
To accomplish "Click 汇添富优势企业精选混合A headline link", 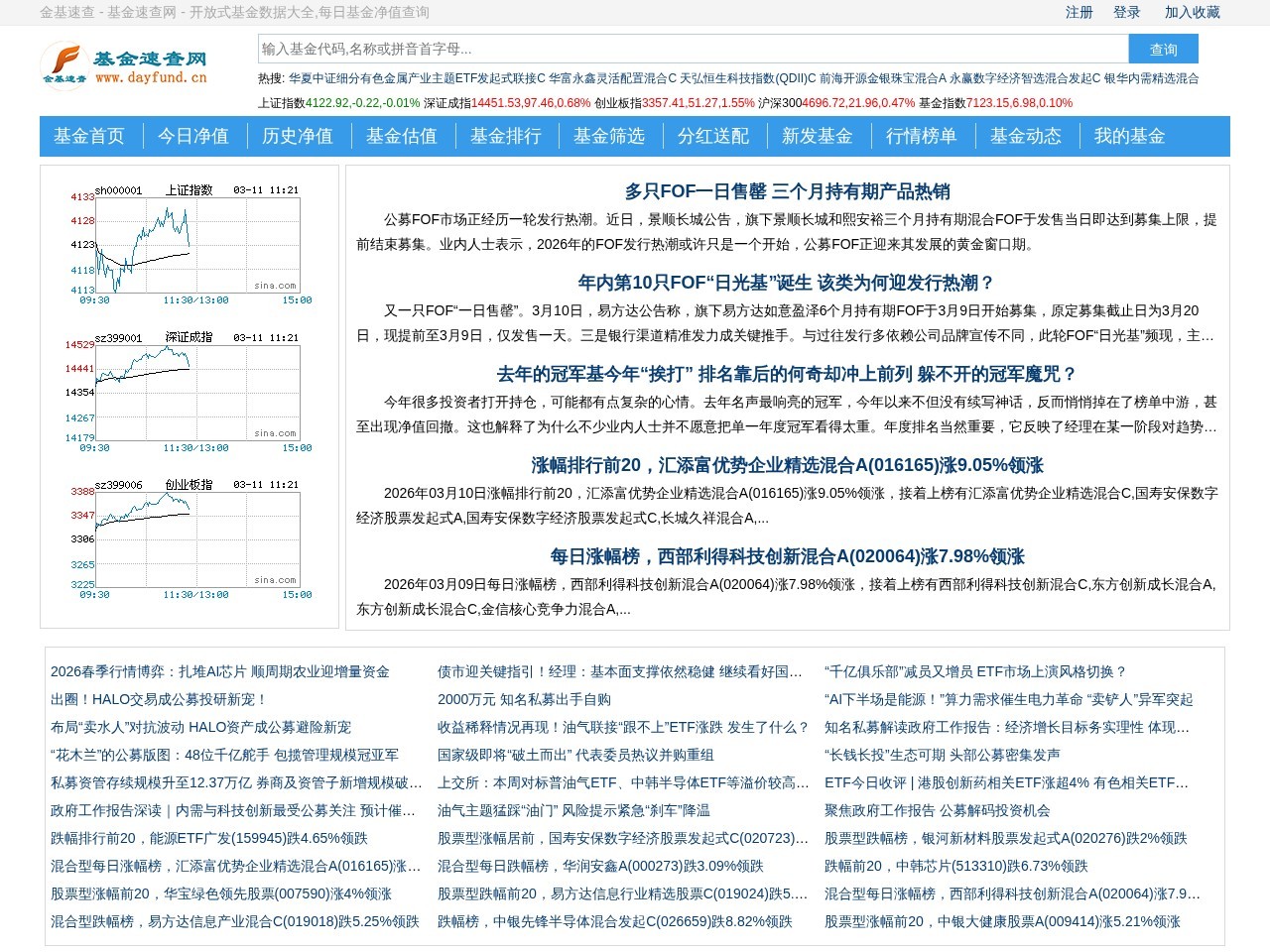I will point(784,465).
